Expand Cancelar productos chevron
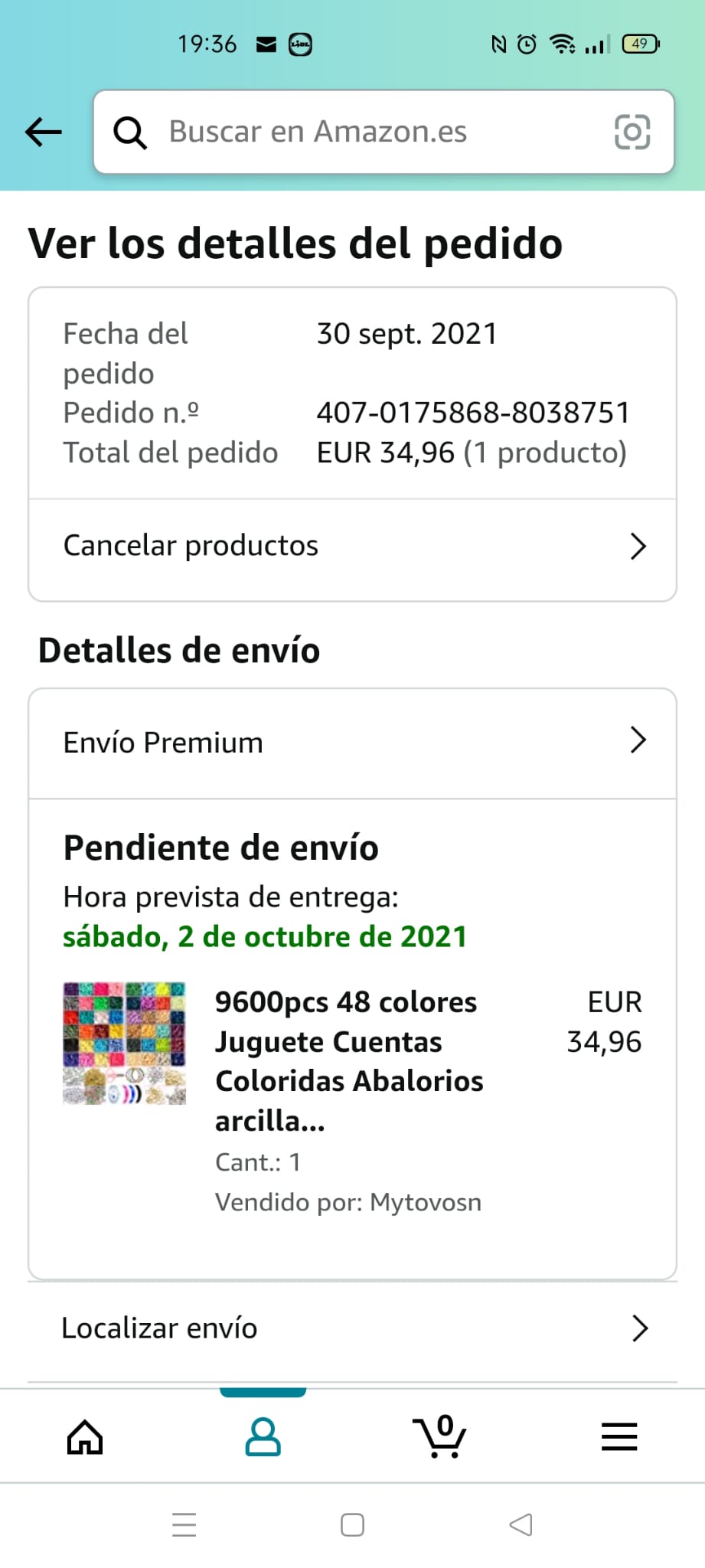 pos(638,546)
